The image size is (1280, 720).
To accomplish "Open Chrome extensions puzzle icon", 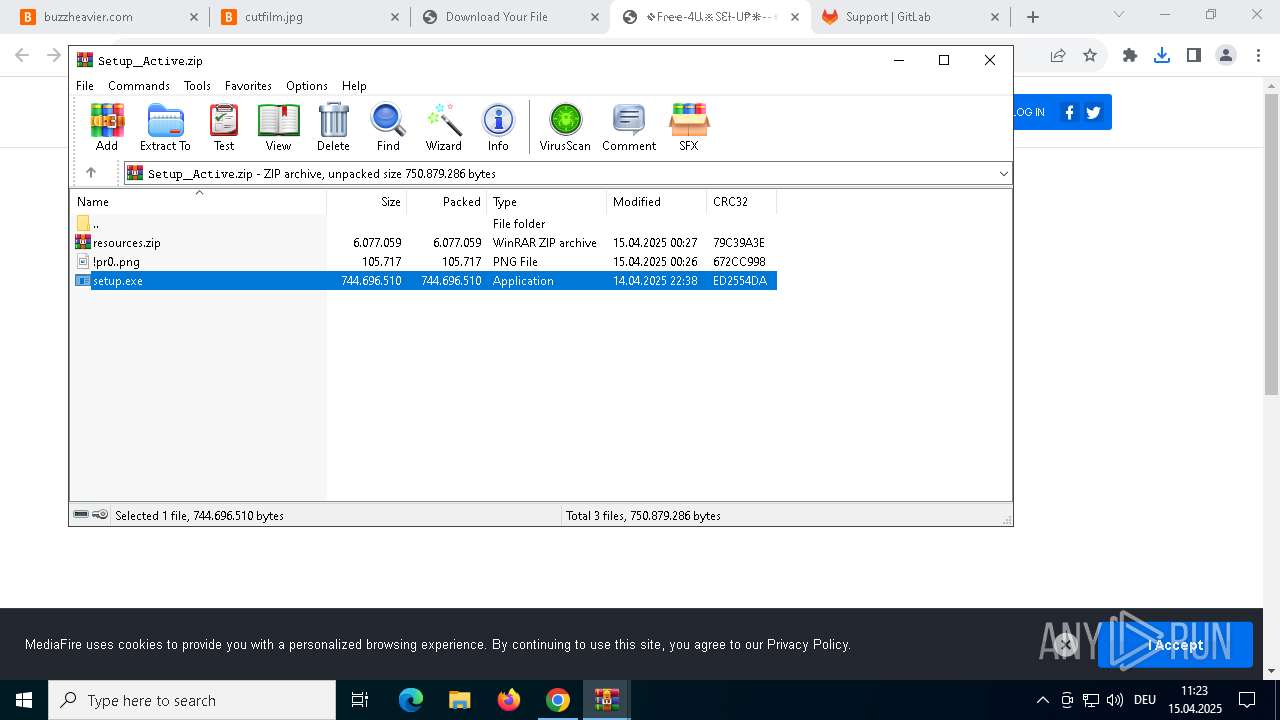I will tap(1130, 56).
